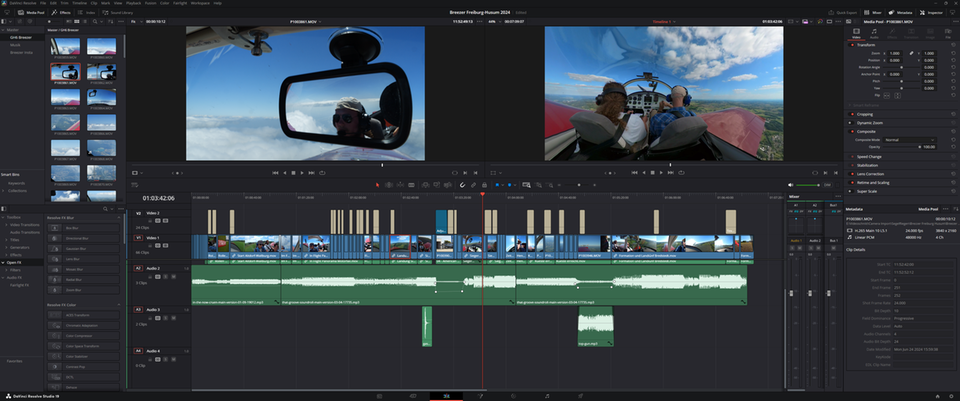Screen dimensions: 960x401
Task: Enable Dynamic Zoom switch
Action: pos(852,122)
